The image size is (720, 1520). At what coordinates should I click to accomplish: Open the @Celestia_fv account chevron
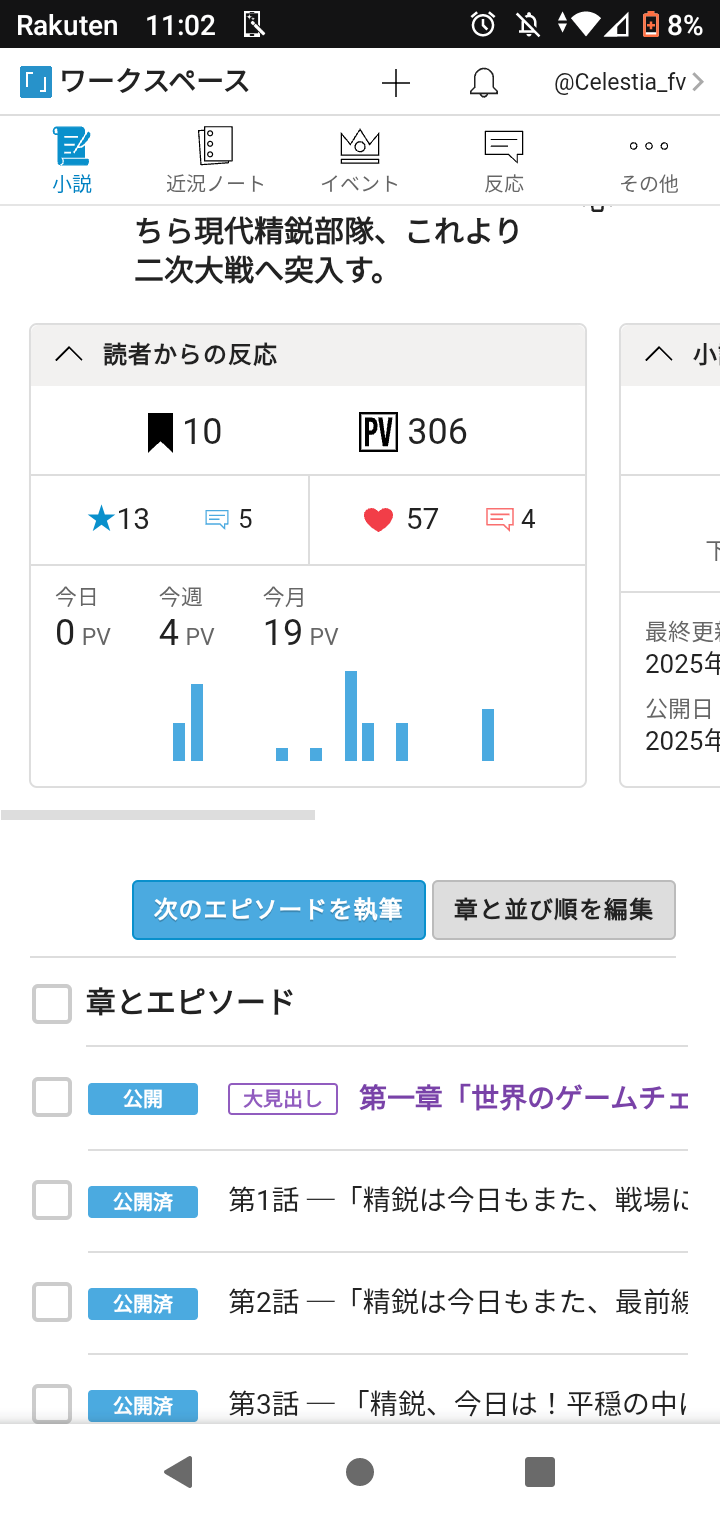(x=698, y=83)
